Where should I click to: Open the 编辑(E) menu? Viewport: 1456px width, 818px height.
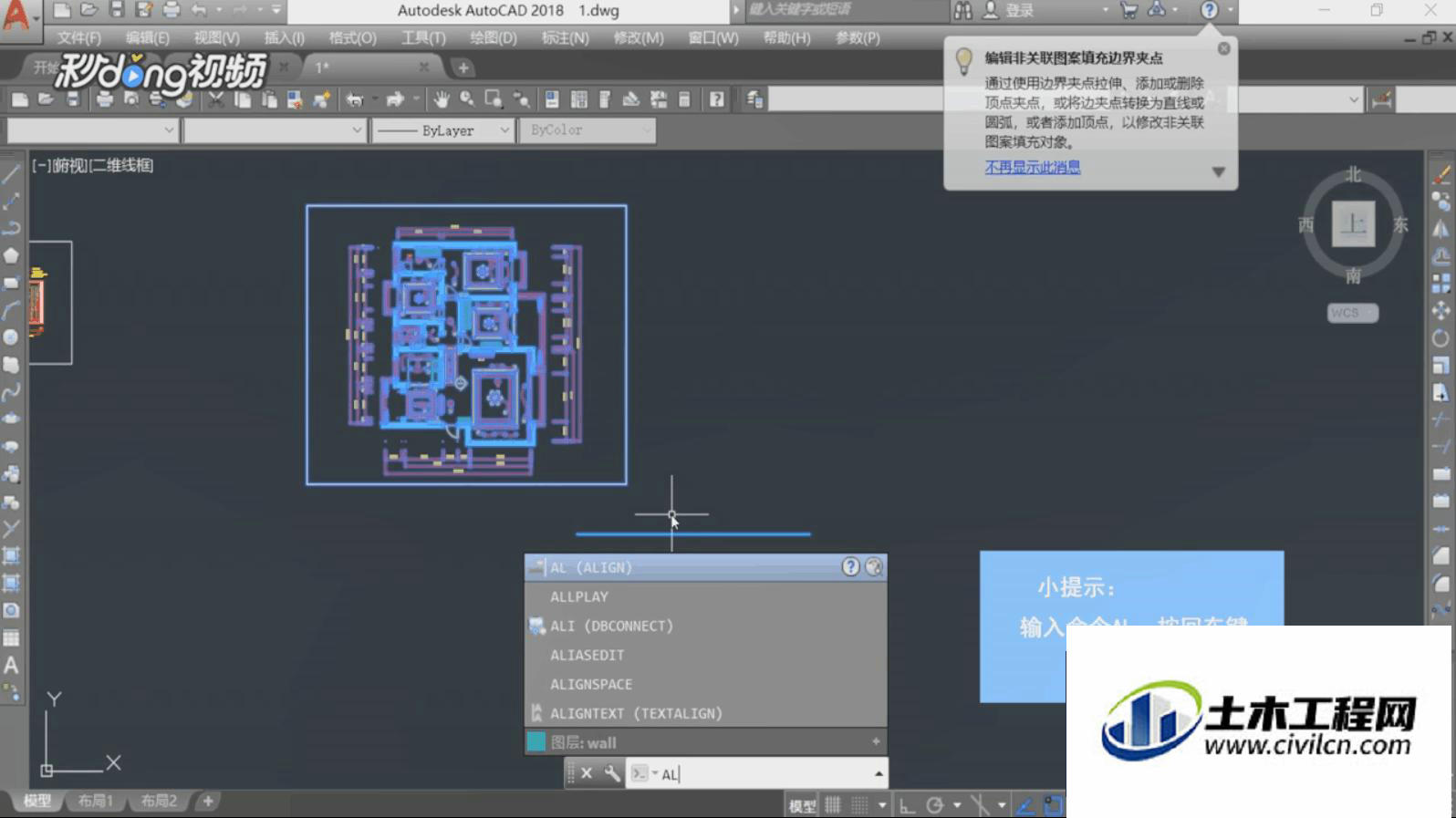coord(148,37)
